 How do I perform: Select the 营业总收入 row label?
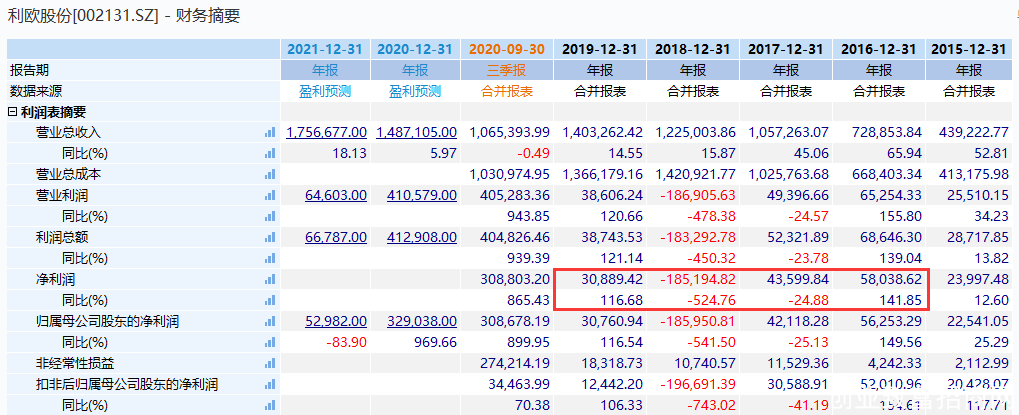pyautogui.click(x=68, y=132)
